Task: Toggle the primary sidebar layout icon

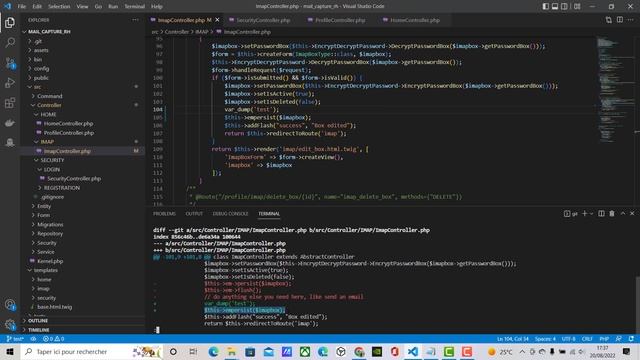Action: pyautogui.click(x=546, y=7)
